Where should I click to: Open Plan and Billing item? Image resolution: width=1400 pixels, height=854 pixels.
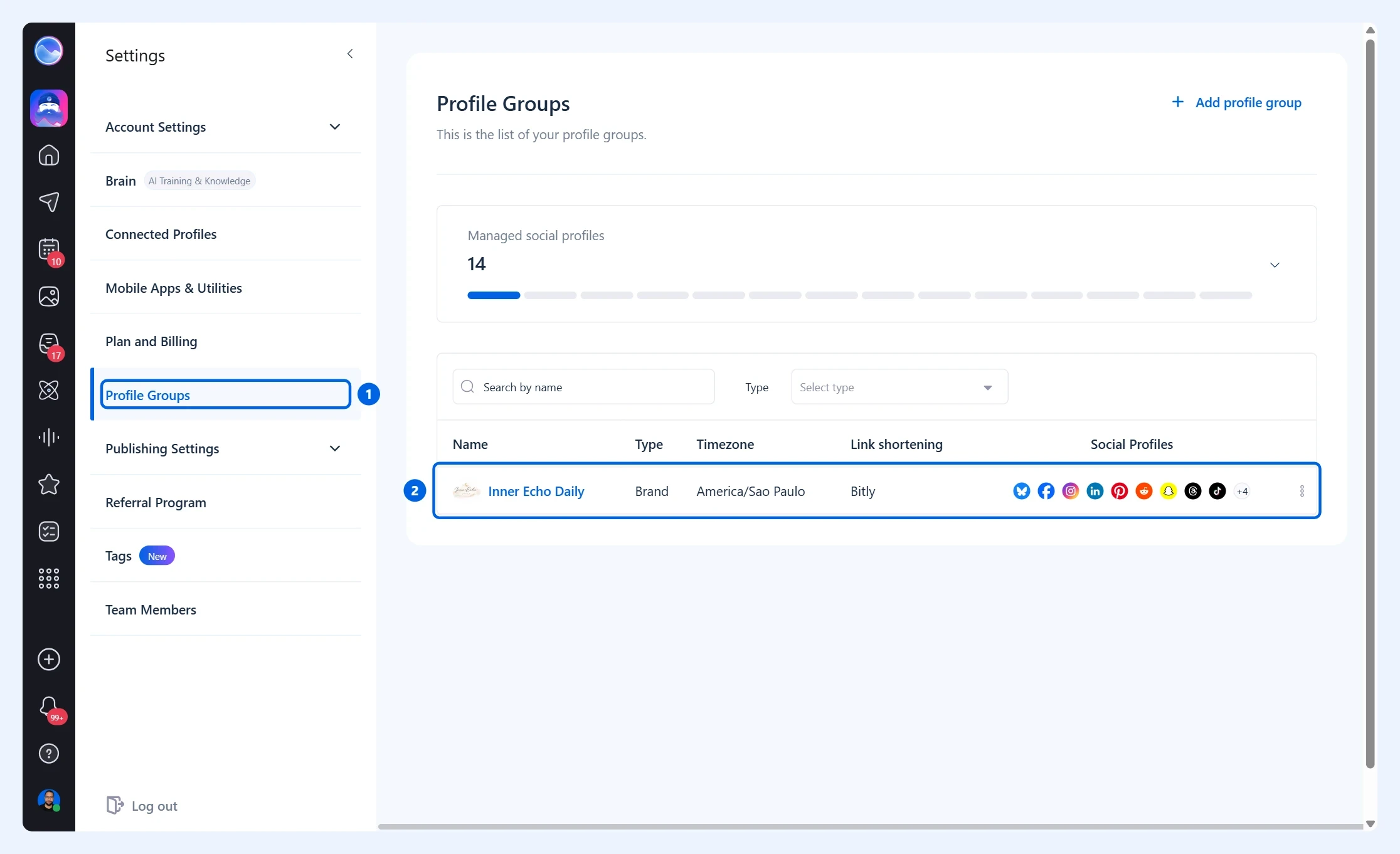coord(225,341)
